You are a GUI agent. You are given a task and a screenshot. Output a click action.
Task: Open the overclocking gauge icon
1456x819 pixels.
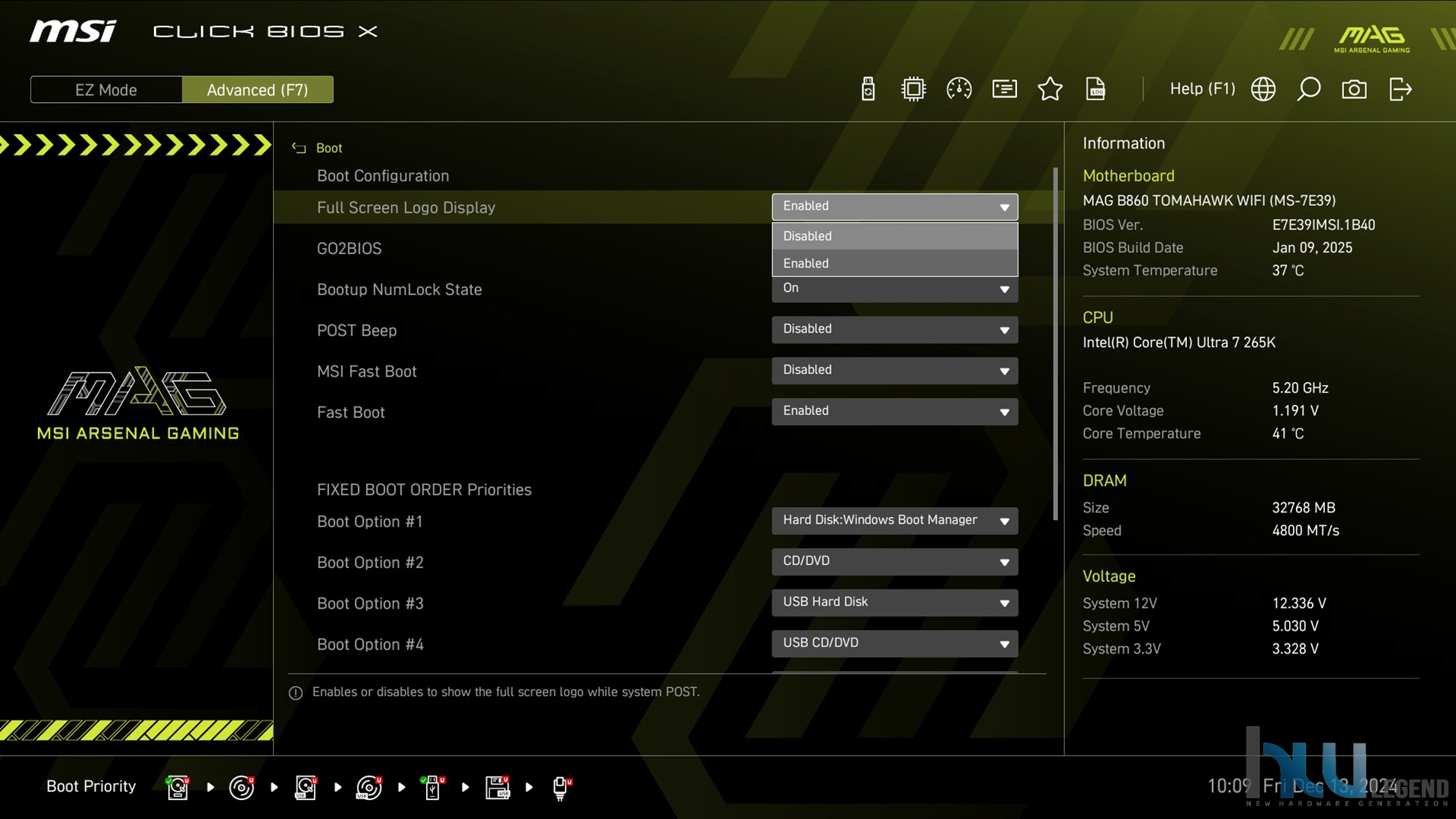[x=958, y=89]
